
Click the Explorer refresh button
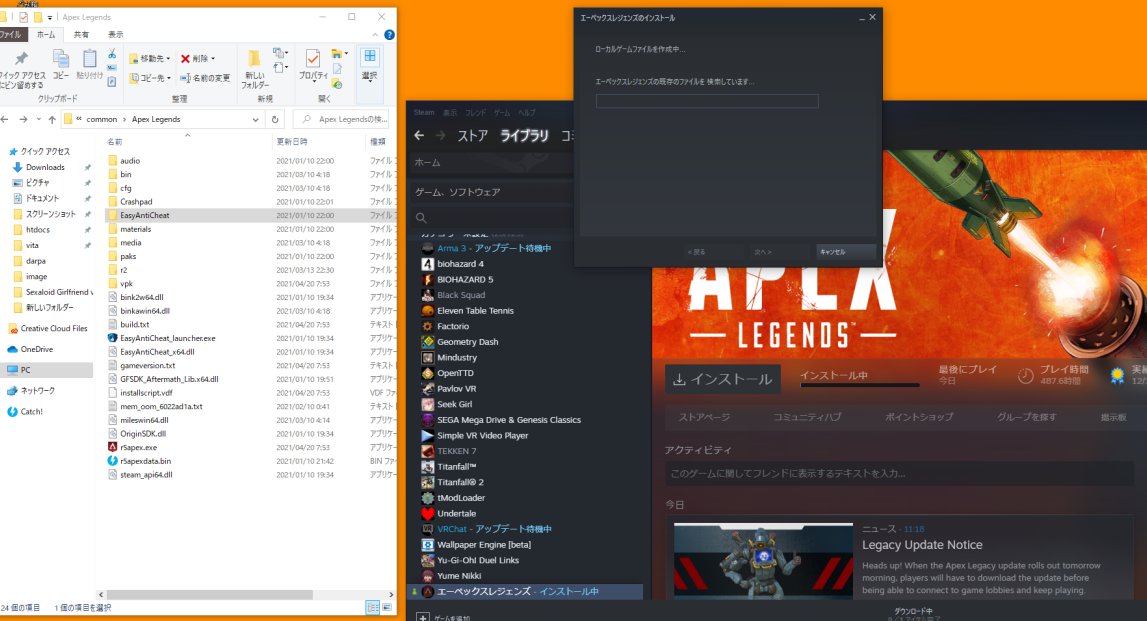(275, 119)
